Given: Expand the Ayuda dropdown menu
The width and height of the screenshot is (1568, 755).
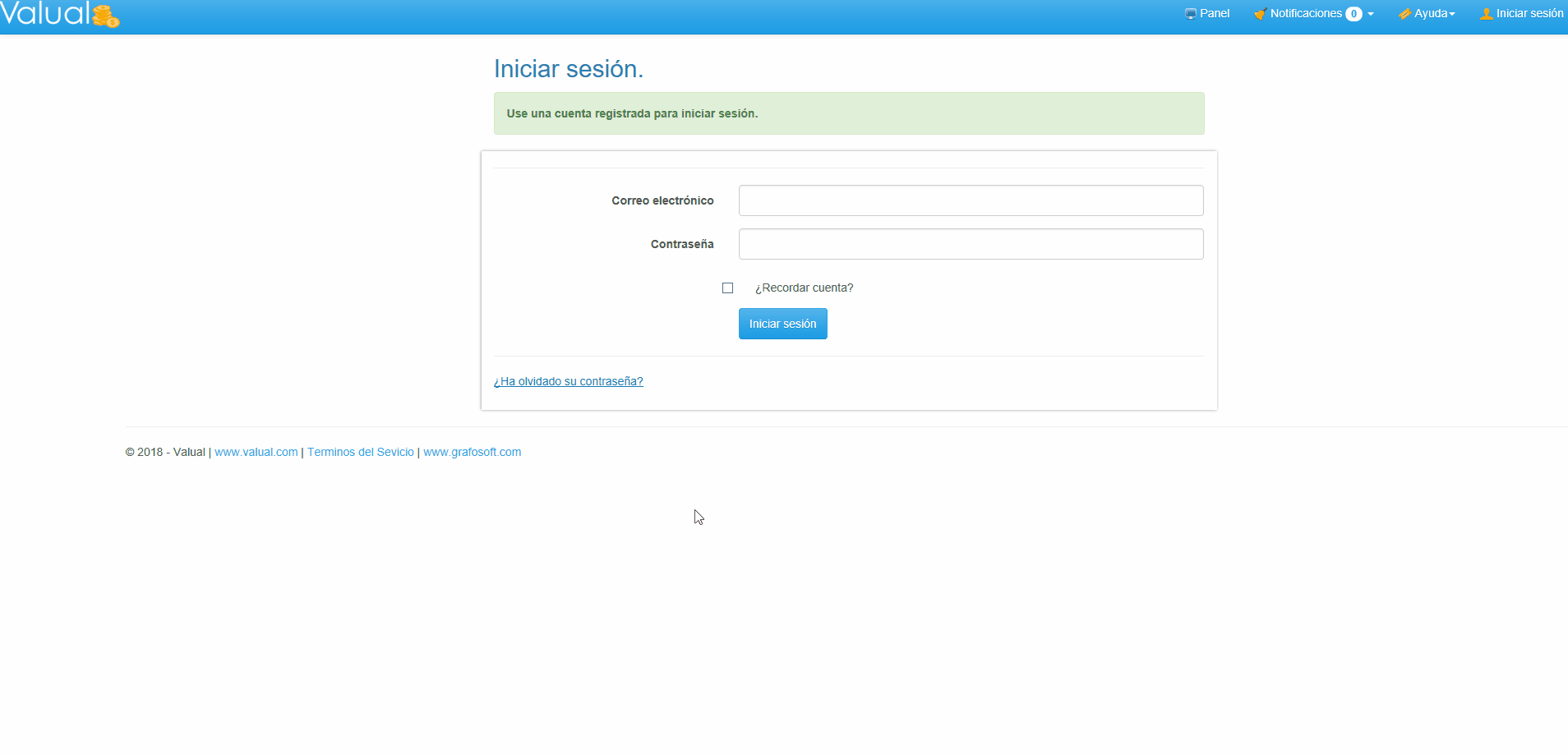Looking at the screenshot, I should [x=1434, y=14].
